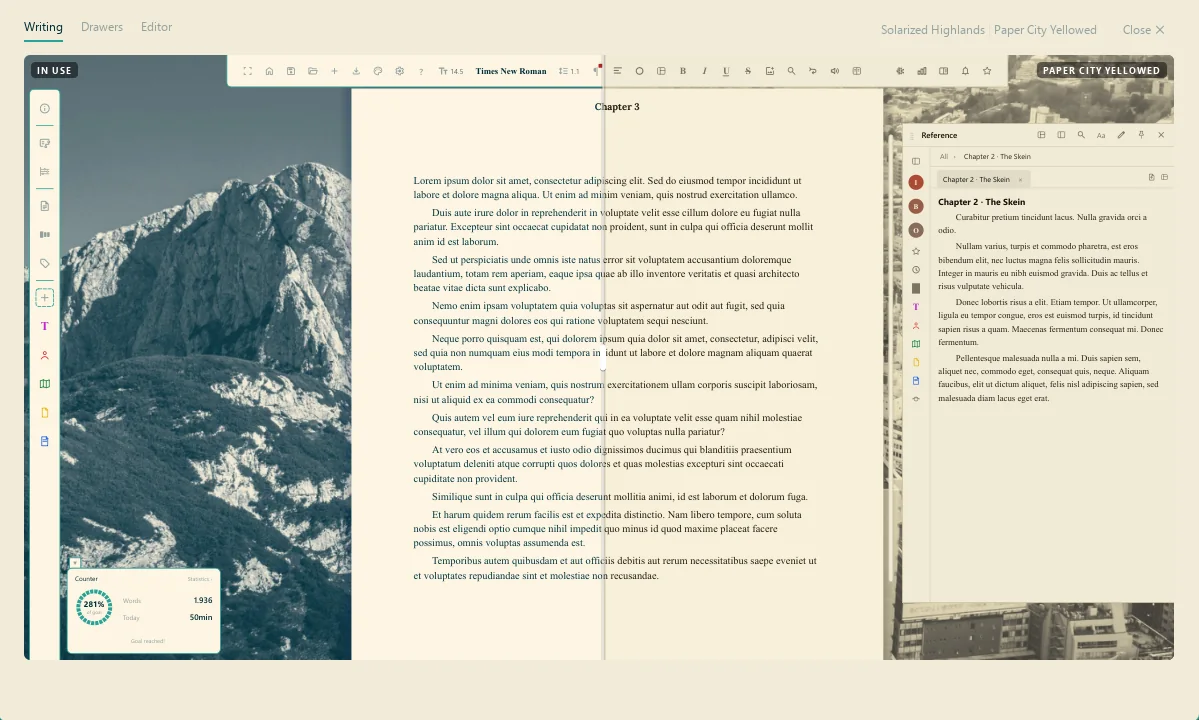Close the 'Chapter 2 · The Skein' tab

pos(1020,180)
